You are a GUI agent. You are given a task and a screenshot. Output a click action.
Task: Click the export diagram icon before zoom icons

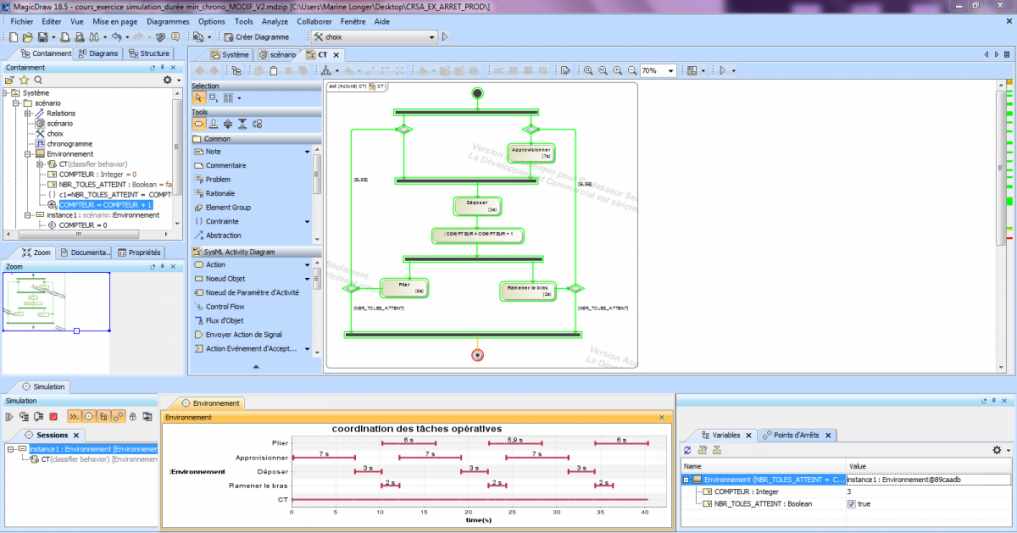coord(565,70)
